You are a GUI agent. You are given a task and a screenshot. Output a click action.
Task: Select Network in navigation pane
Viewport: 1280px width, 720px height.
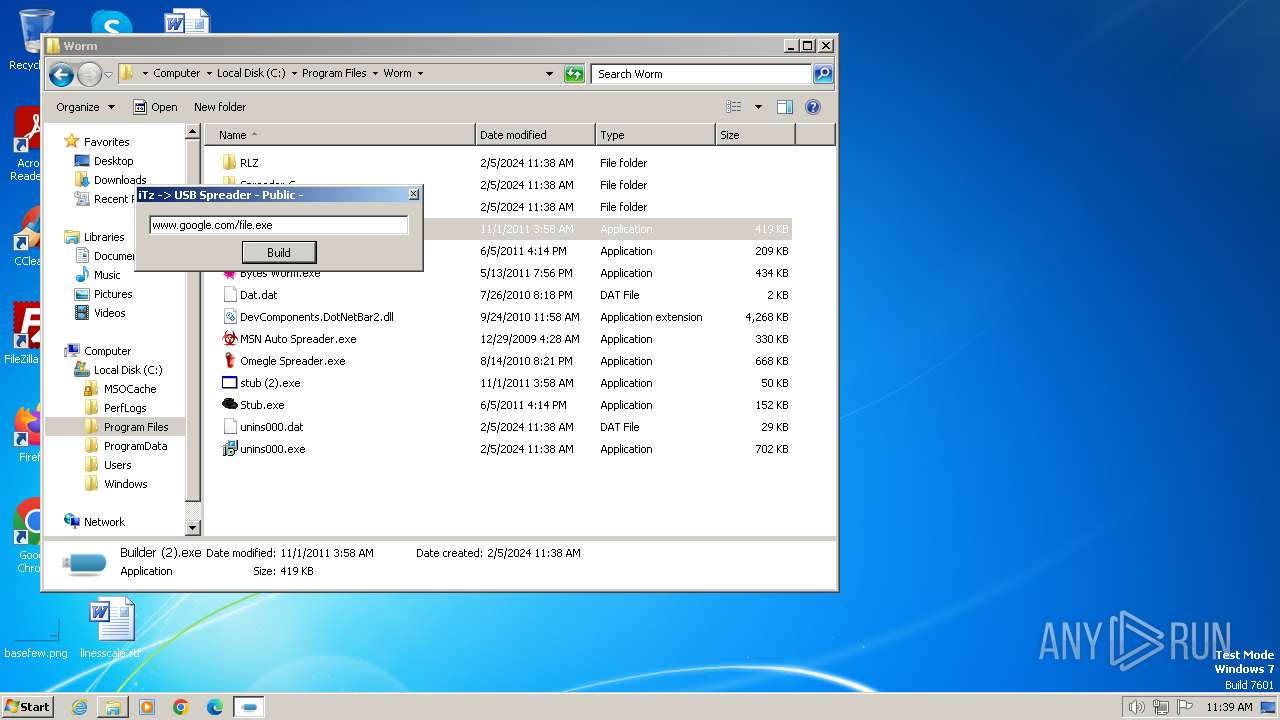pyautogui.click(x=104, y=522)
